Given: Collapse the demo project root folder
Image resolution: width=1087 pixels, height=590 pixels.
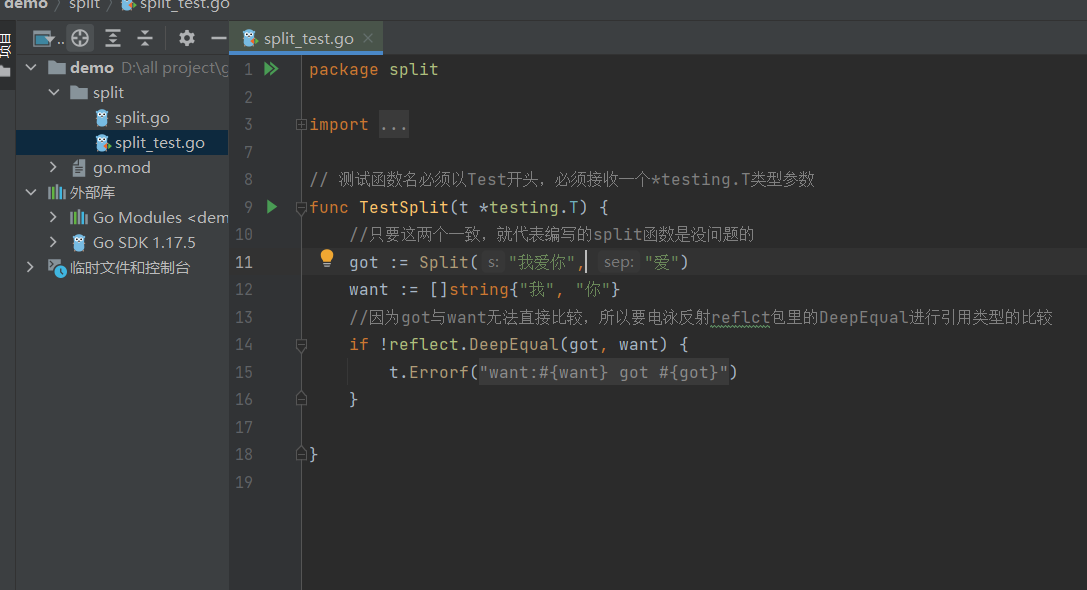Looking at the screenshot, I should (x=31, y=68).
